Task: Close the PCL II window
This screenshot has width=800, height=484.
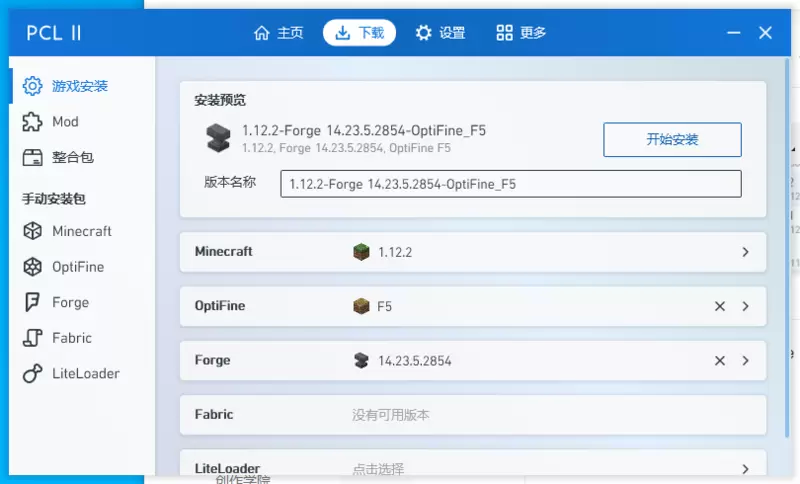Action: coord(765,33)
